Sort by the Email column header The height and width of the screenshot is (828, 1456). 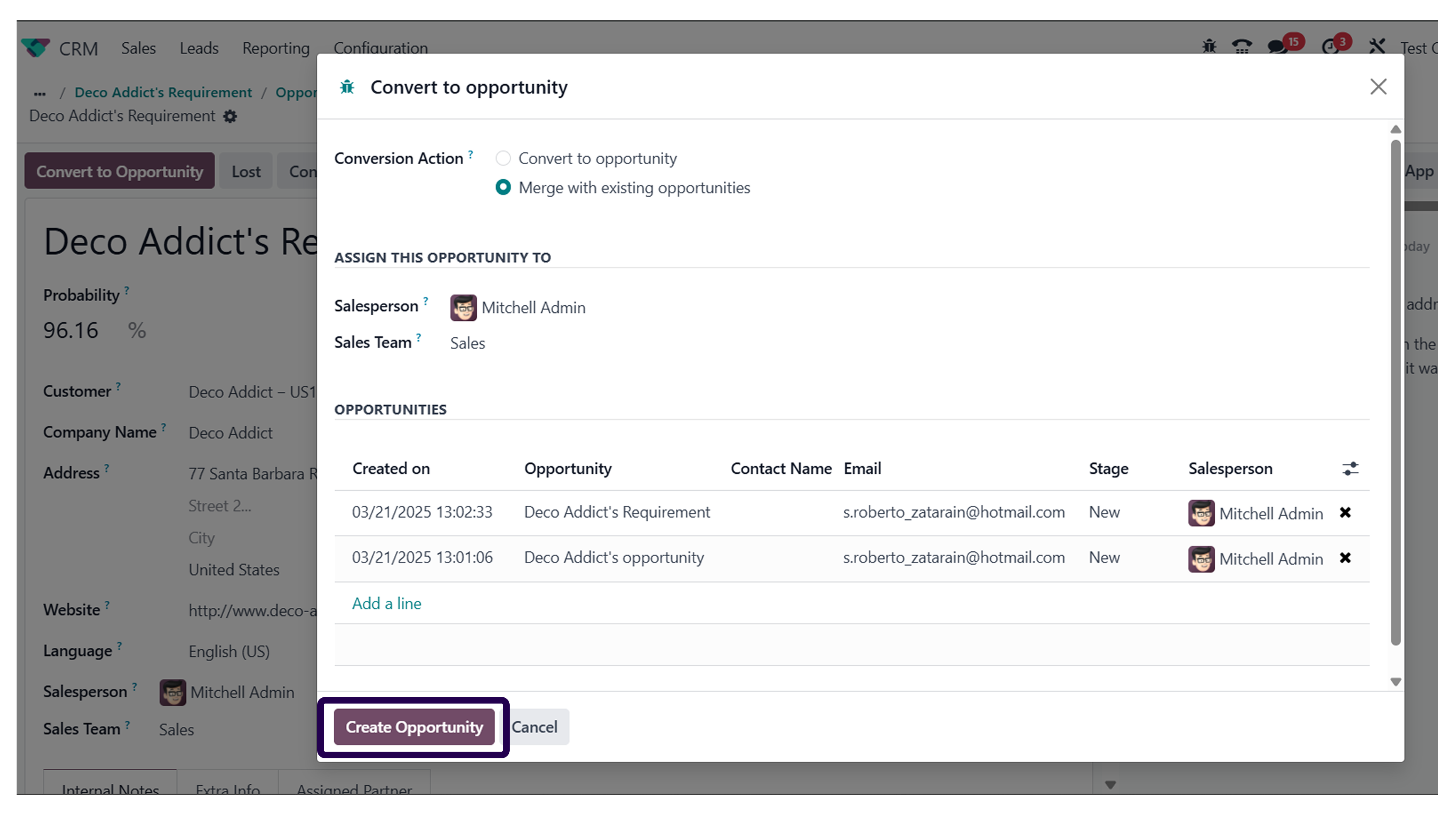click(862, 469)
